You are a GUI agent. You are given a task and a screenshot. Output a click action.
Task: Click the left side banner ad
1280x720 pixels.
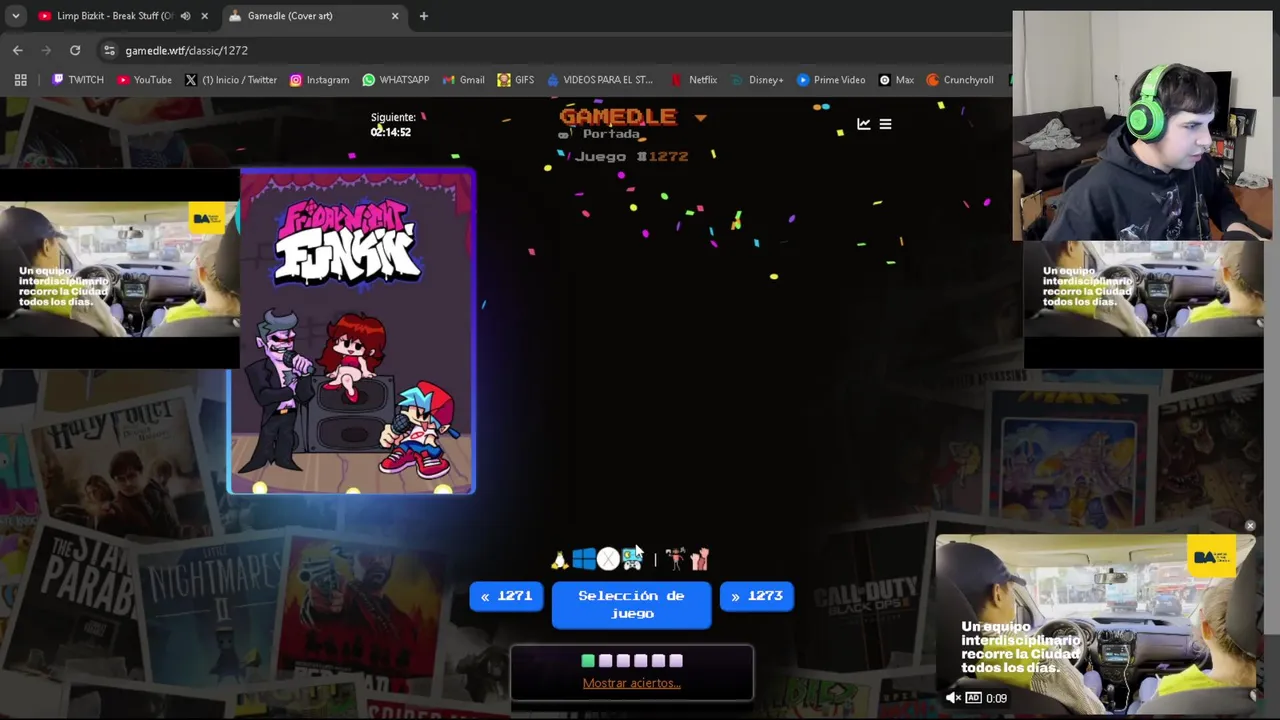(x=120, y=270)
